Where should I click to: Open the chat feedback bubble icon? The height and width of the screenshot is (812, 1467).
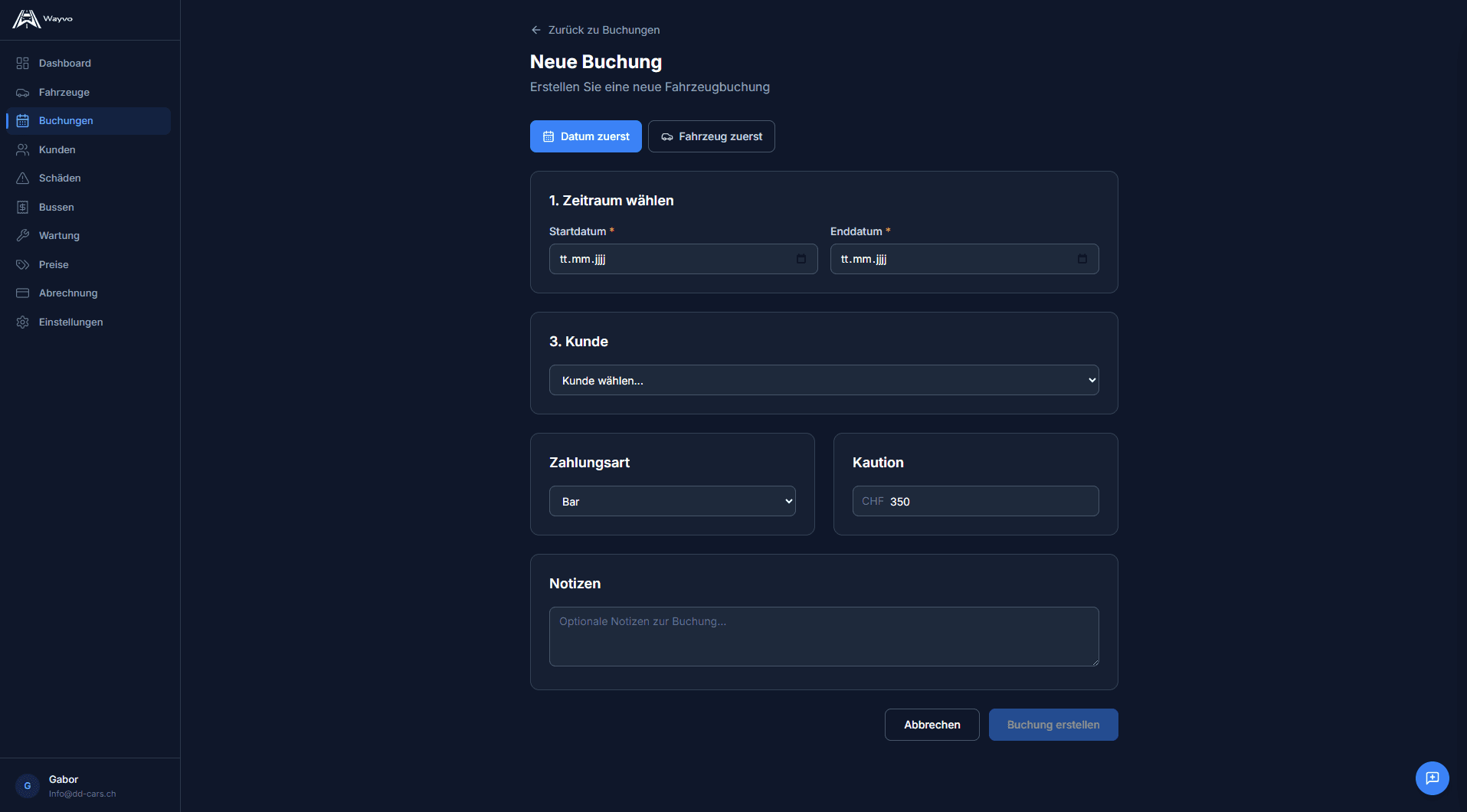point(1432,778)
